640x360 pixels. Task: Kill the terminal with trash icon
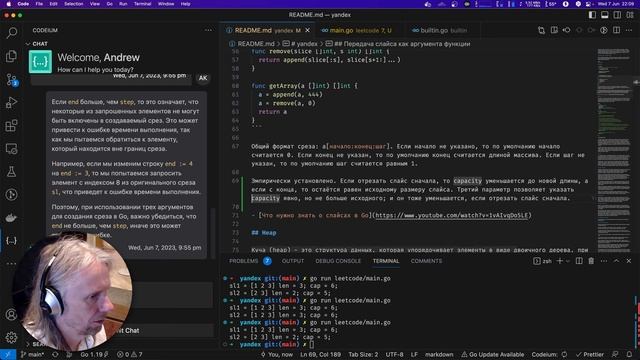(x=591, y=261)
